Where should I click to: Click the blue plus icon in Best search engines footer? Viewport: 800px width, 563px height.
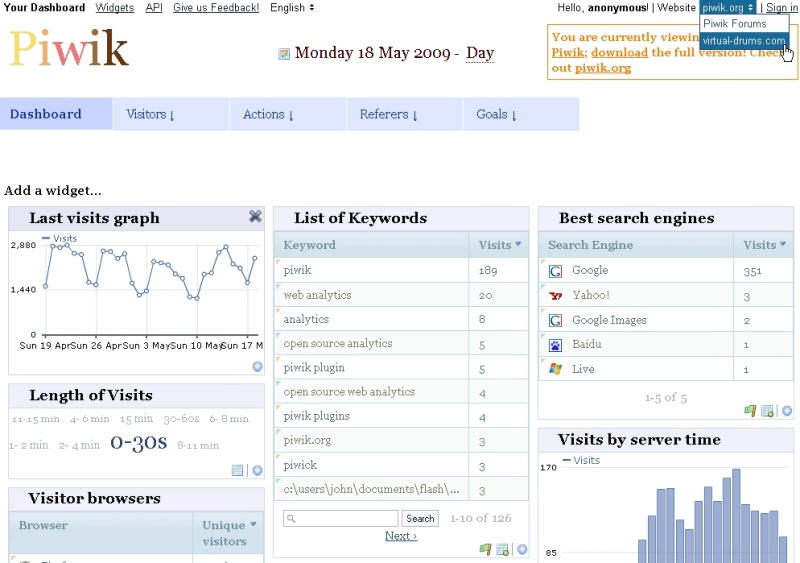click(787, 410)
